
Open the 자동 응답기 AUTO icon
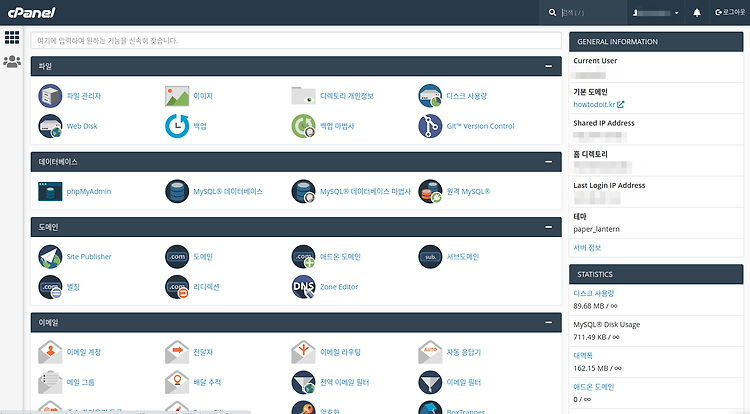coord(430,352)
